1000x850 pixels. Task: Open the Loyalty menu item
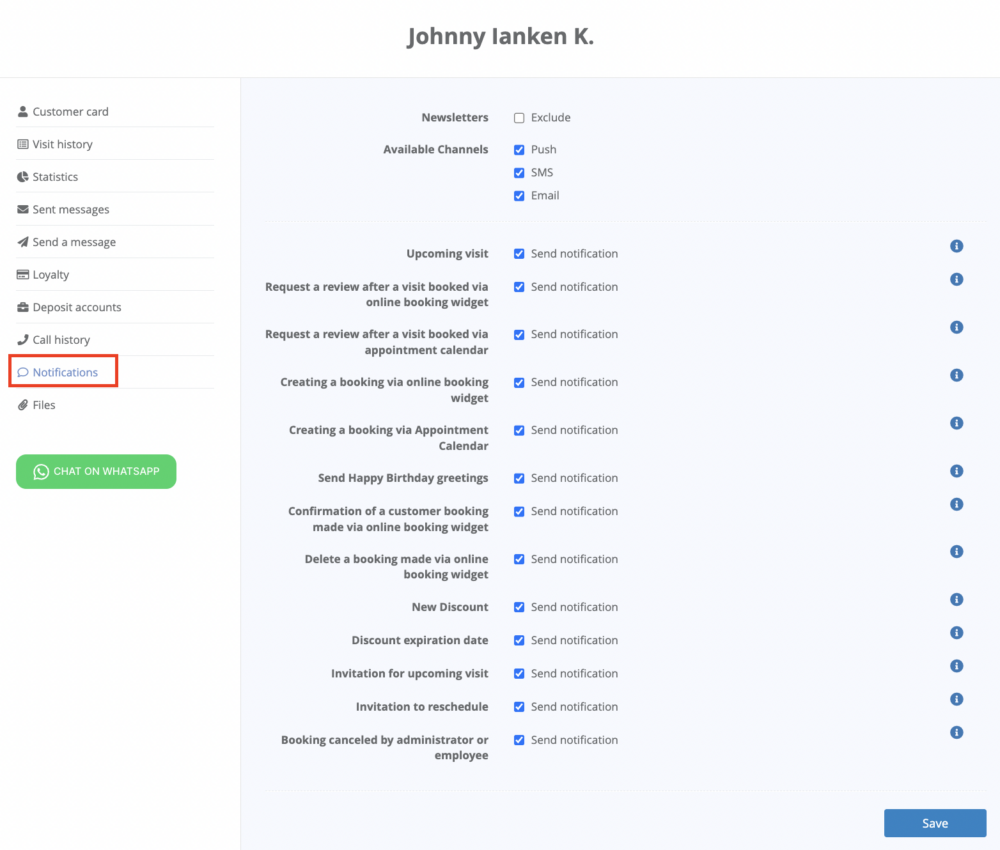pos(50,275)
